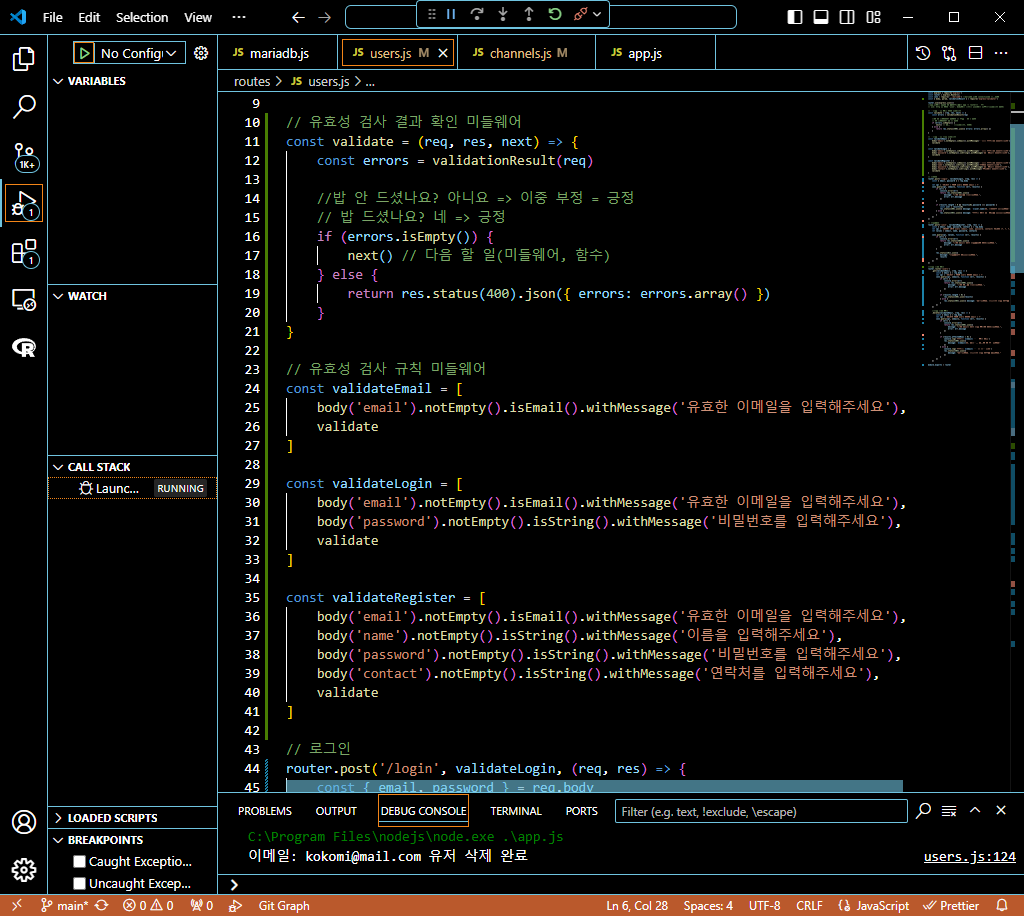Viewport: 1024px width, 916px height.
Task: Maximize the panel with the up chevron
Action: coord(975,810)
